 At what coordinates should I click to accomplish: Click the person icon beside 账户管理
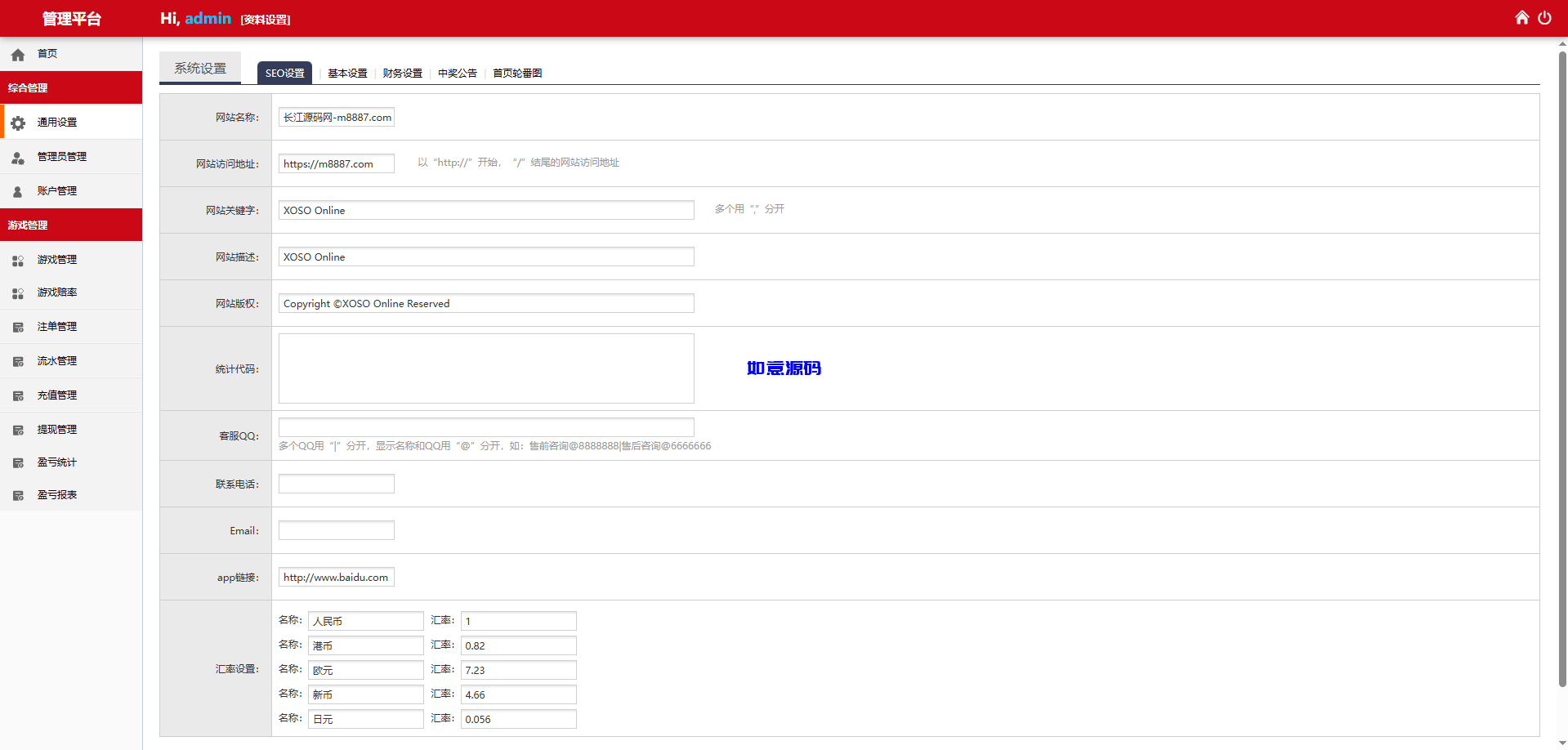(18, 192)
